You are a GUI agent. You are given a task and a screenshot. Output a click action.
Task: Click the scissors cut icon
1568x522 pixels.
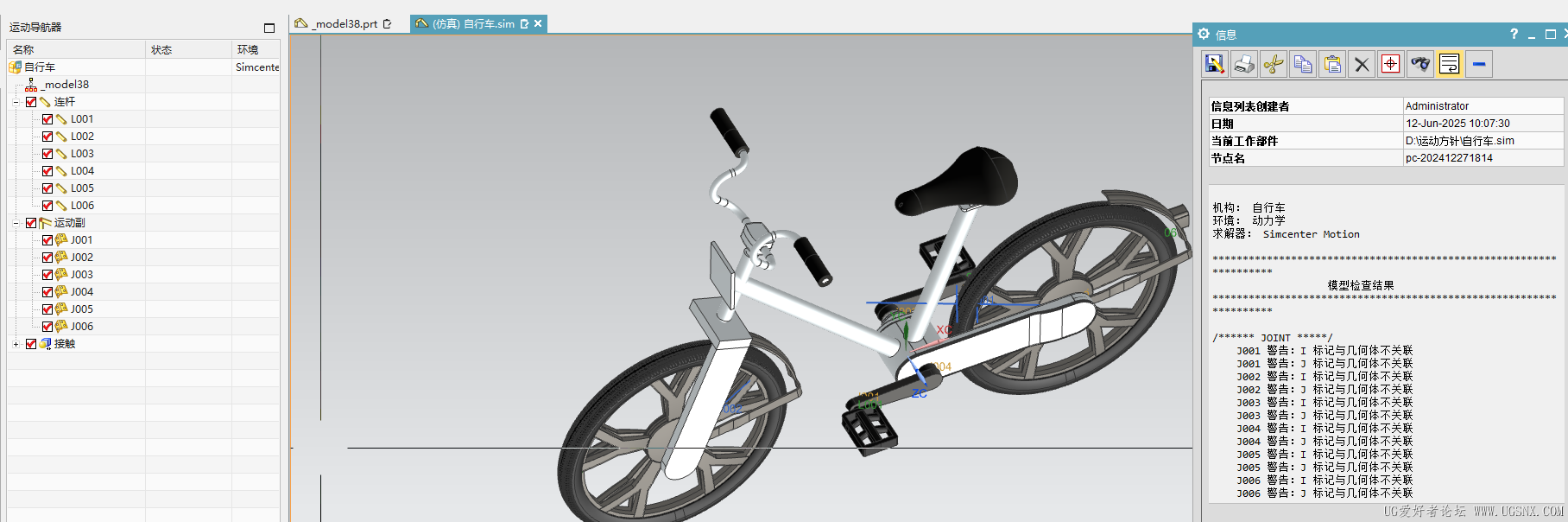[1274, 64]
